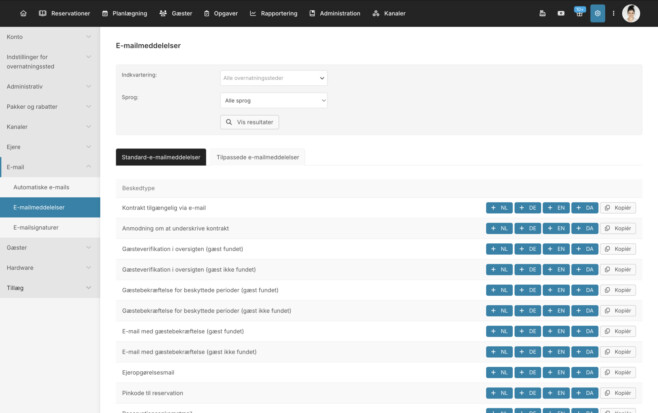Open the user profile avatar
This screenshot has height=413, width=658.
(x=631, y=13)
